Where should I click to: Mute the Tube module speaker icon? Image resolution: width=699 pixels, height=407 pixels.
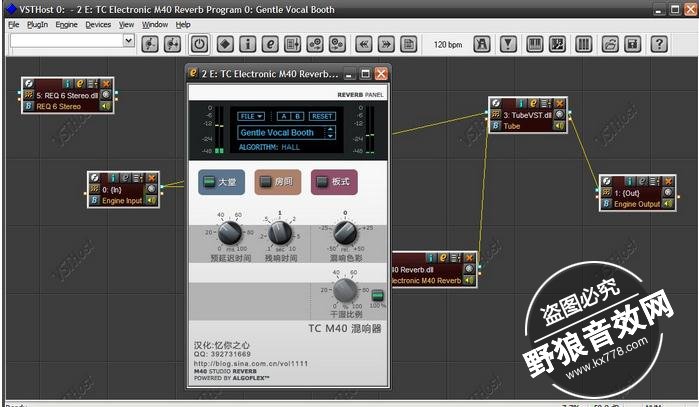tap(559, 126)
